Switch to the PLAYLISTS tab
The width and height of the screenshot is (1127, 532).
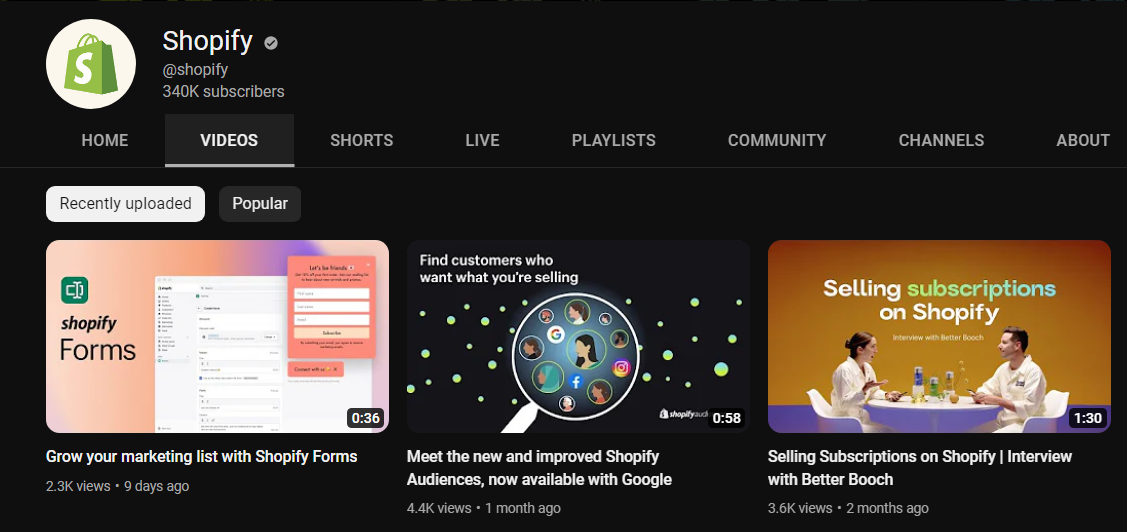[x=614, y=140]
